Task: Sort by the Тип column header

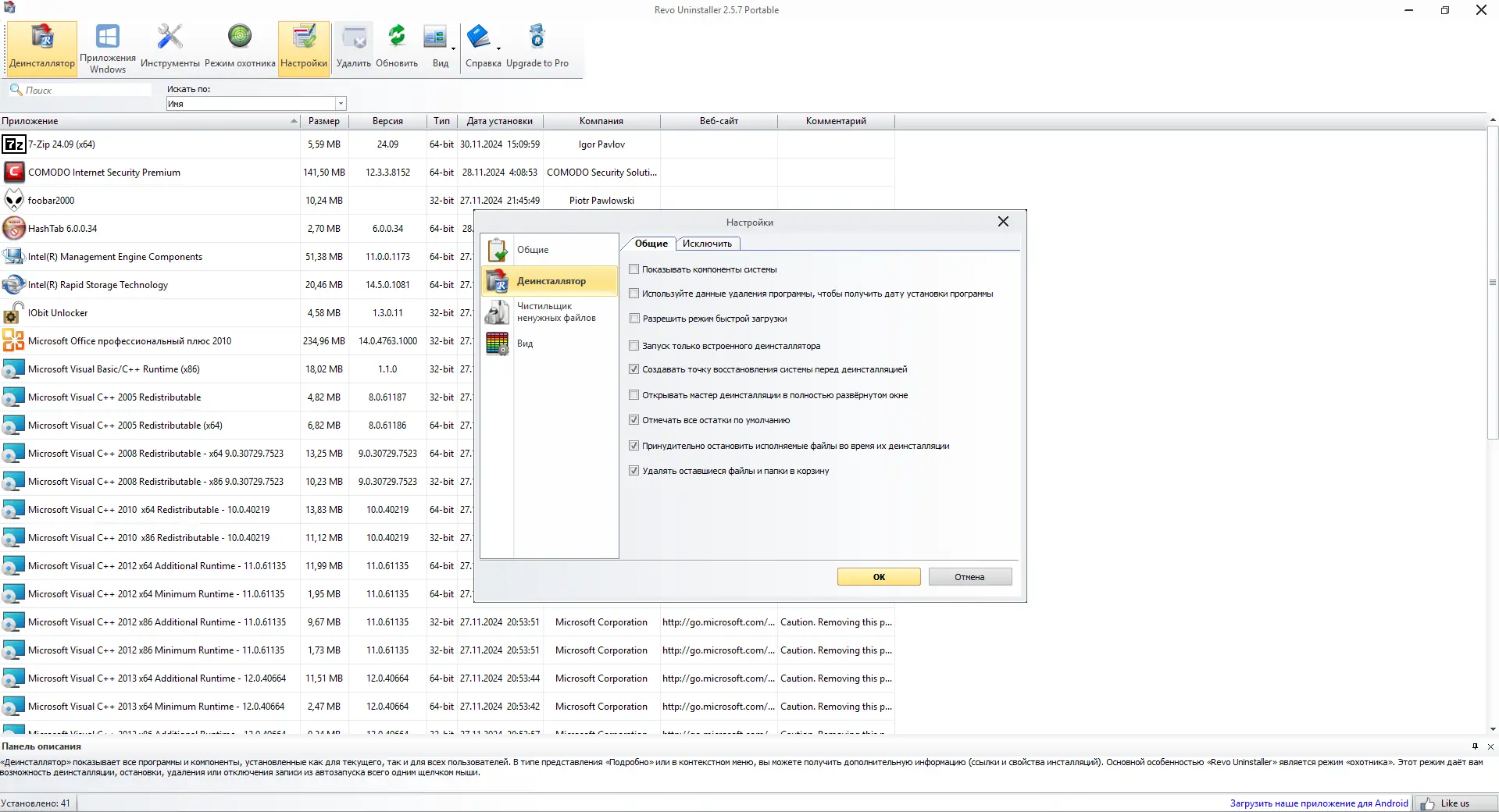Action: coord(442,121)
